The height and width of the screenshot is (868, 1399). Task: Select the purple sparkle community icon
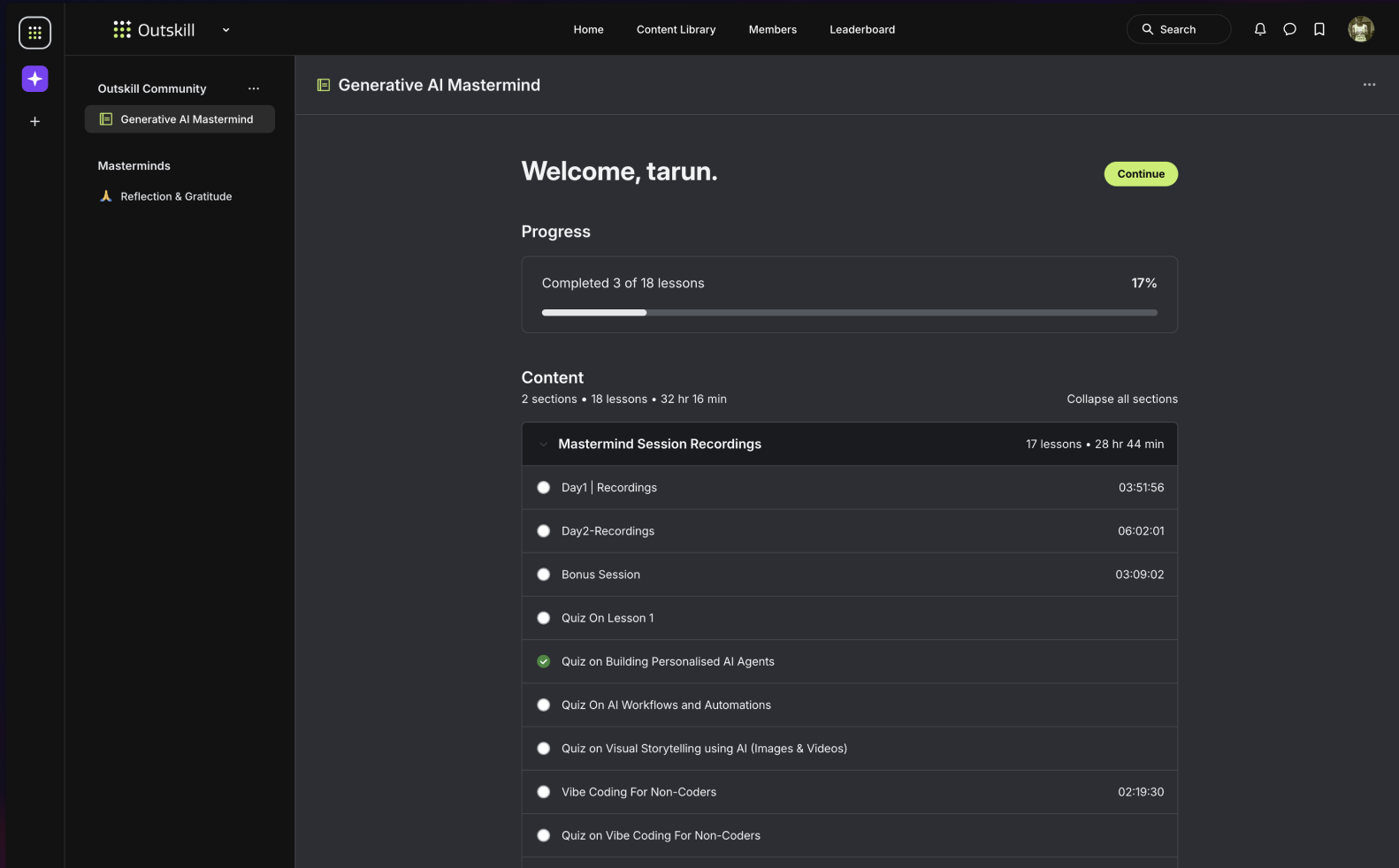[x=34, y=79]
